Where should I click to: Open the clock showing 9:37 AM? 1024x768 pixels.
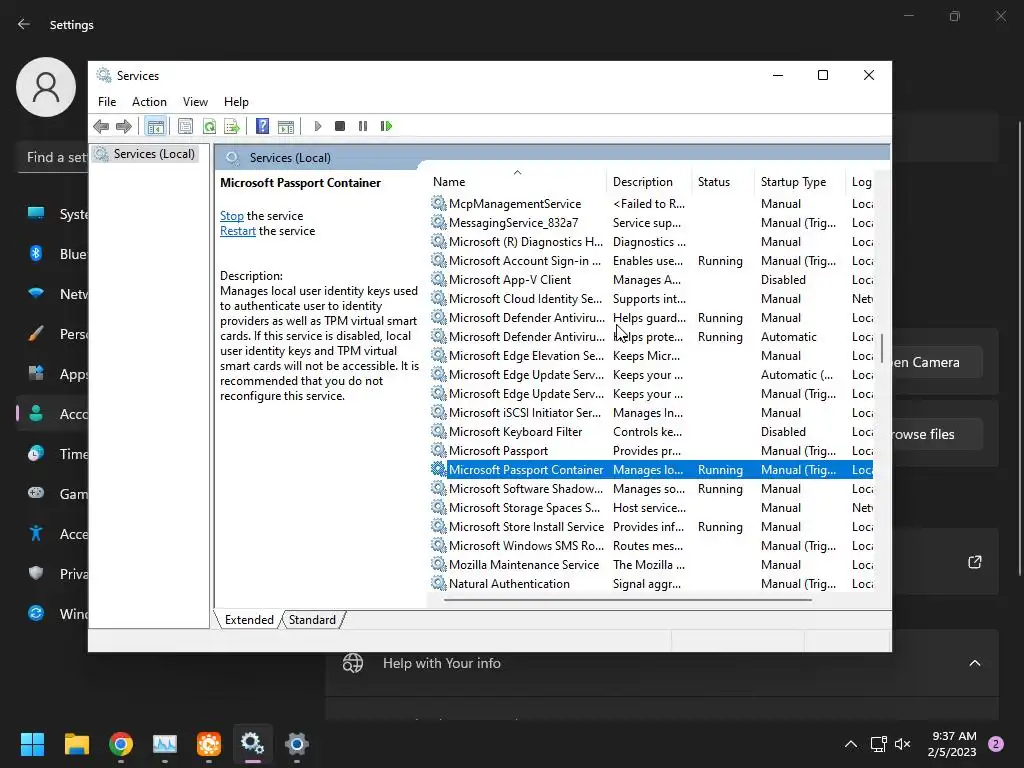952,744
